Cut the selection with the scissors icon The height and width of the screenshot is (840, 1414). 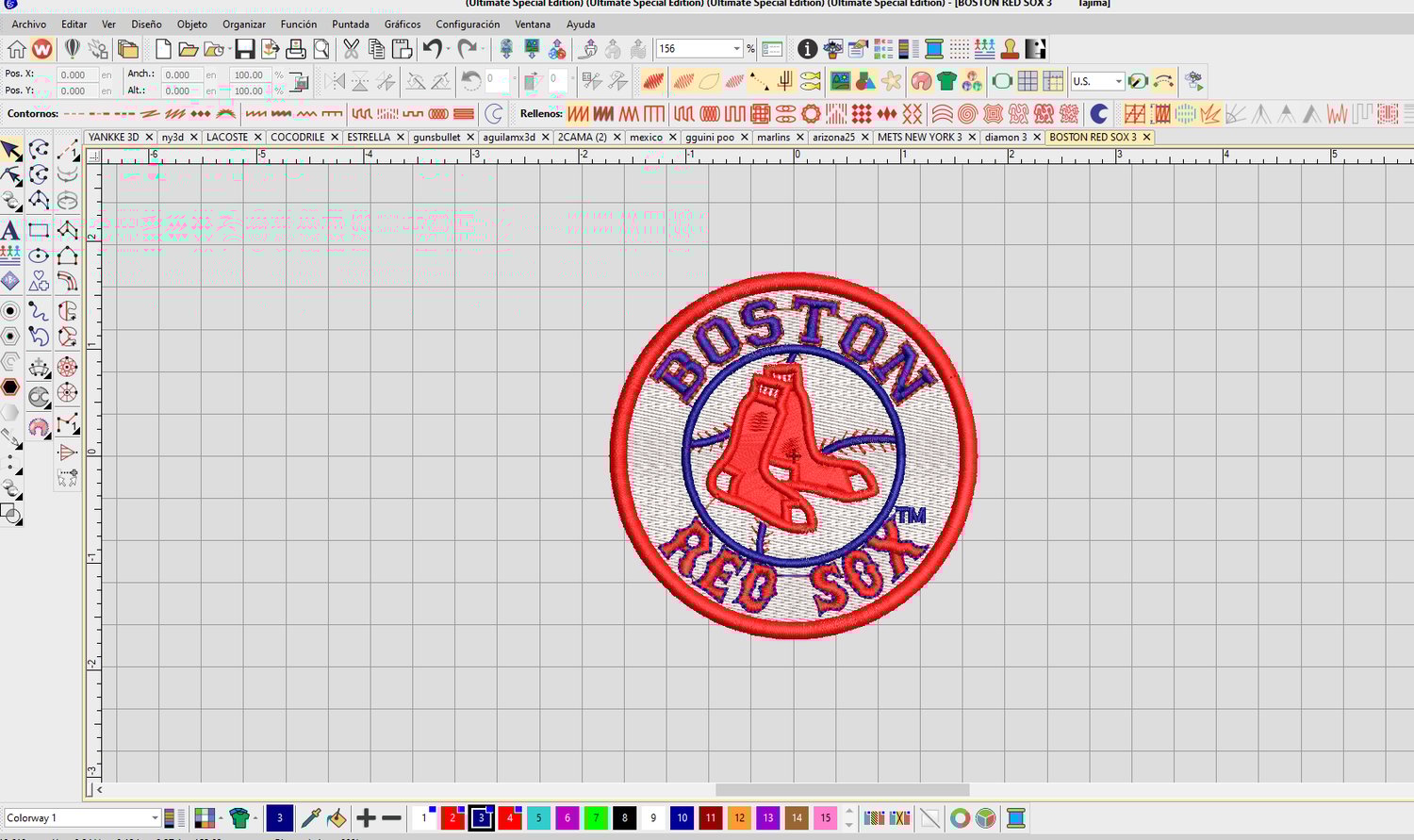point(351,49)
